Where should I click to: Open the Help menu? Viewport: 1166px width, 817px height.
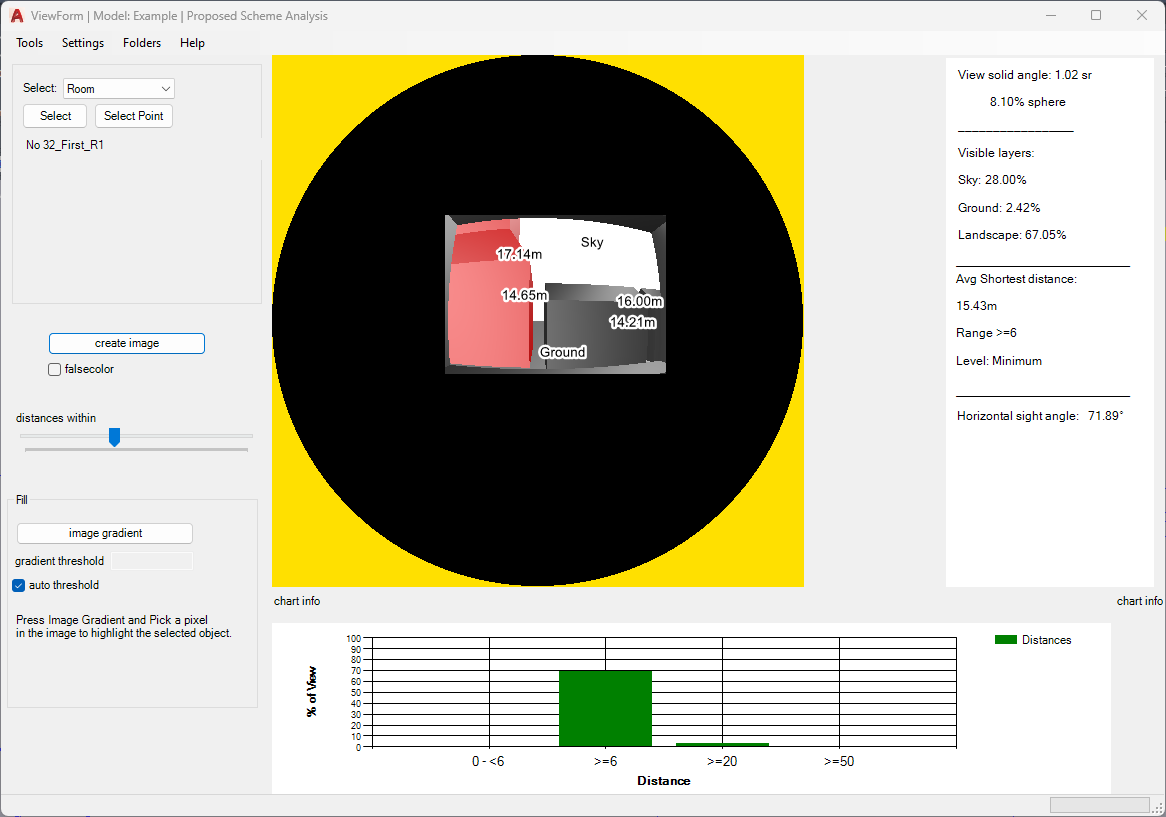click(193, 43)
